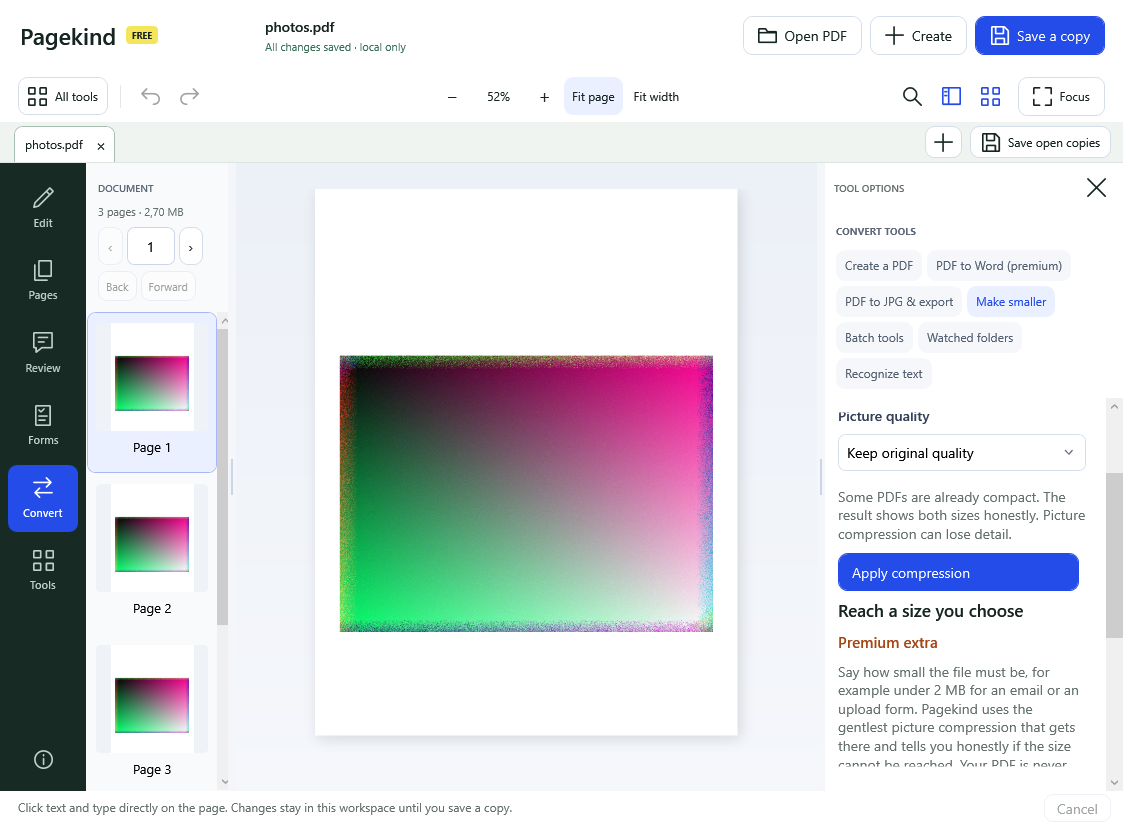This screenshot has width=1123, height=825.
Task: Undo the last change
Action: (x=150, y=96)
